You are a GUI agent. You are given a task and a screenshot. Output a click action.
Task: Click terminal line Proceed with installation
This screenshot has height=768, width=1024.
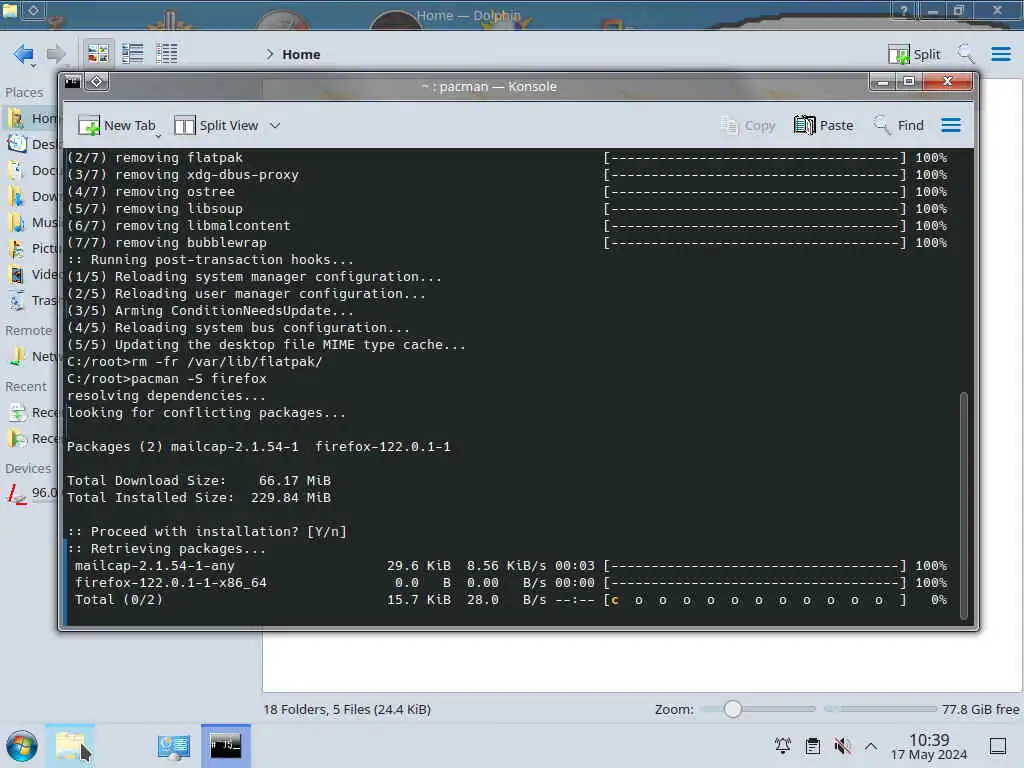(206, 532)
